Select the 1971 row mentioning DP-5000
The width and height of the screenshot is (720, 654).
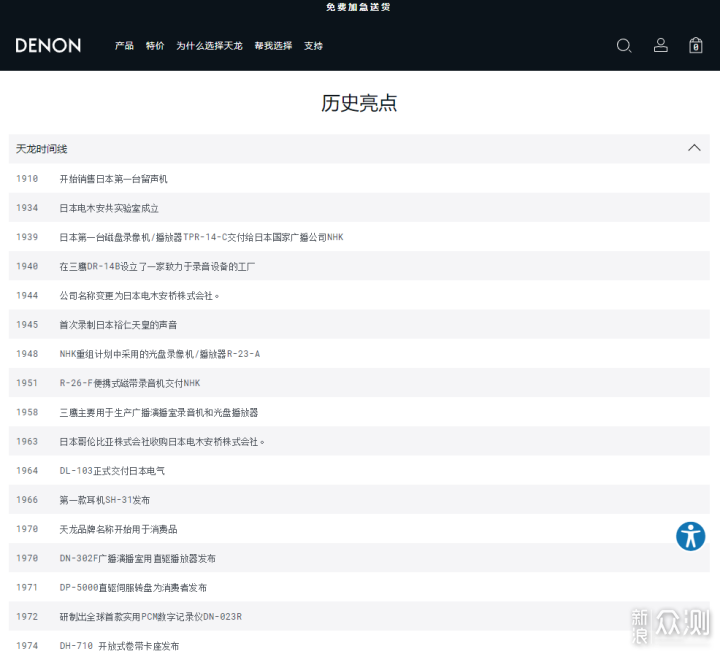[359, 587]
